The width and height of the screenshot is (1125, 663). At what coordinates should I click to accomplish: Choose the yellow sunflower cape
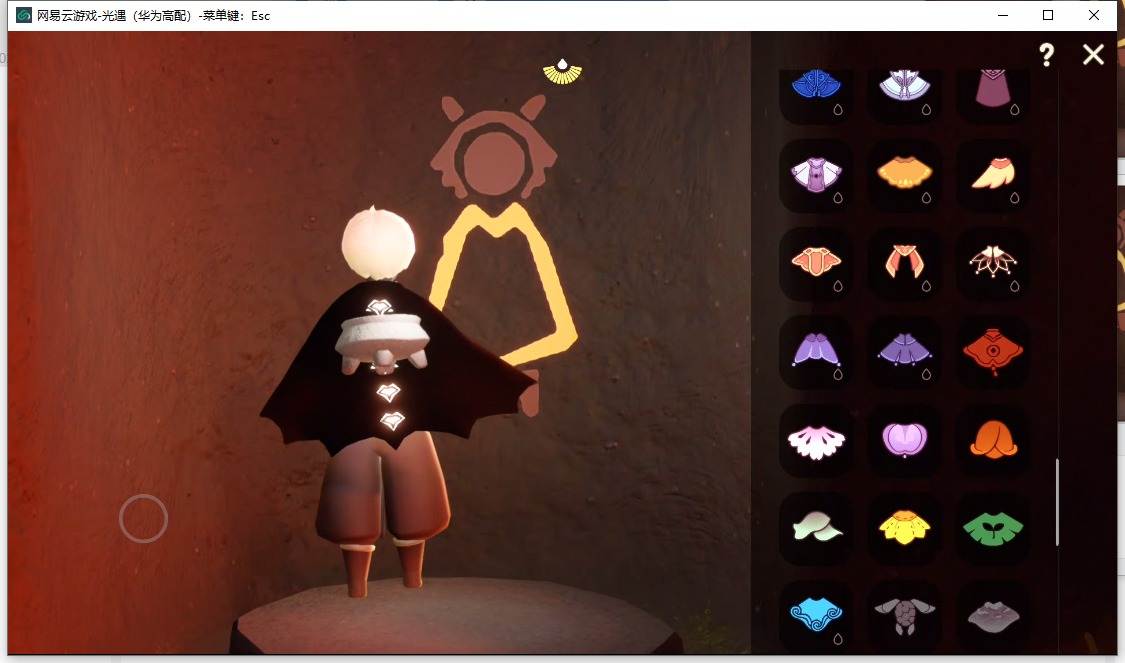click(x=904, y=529)
